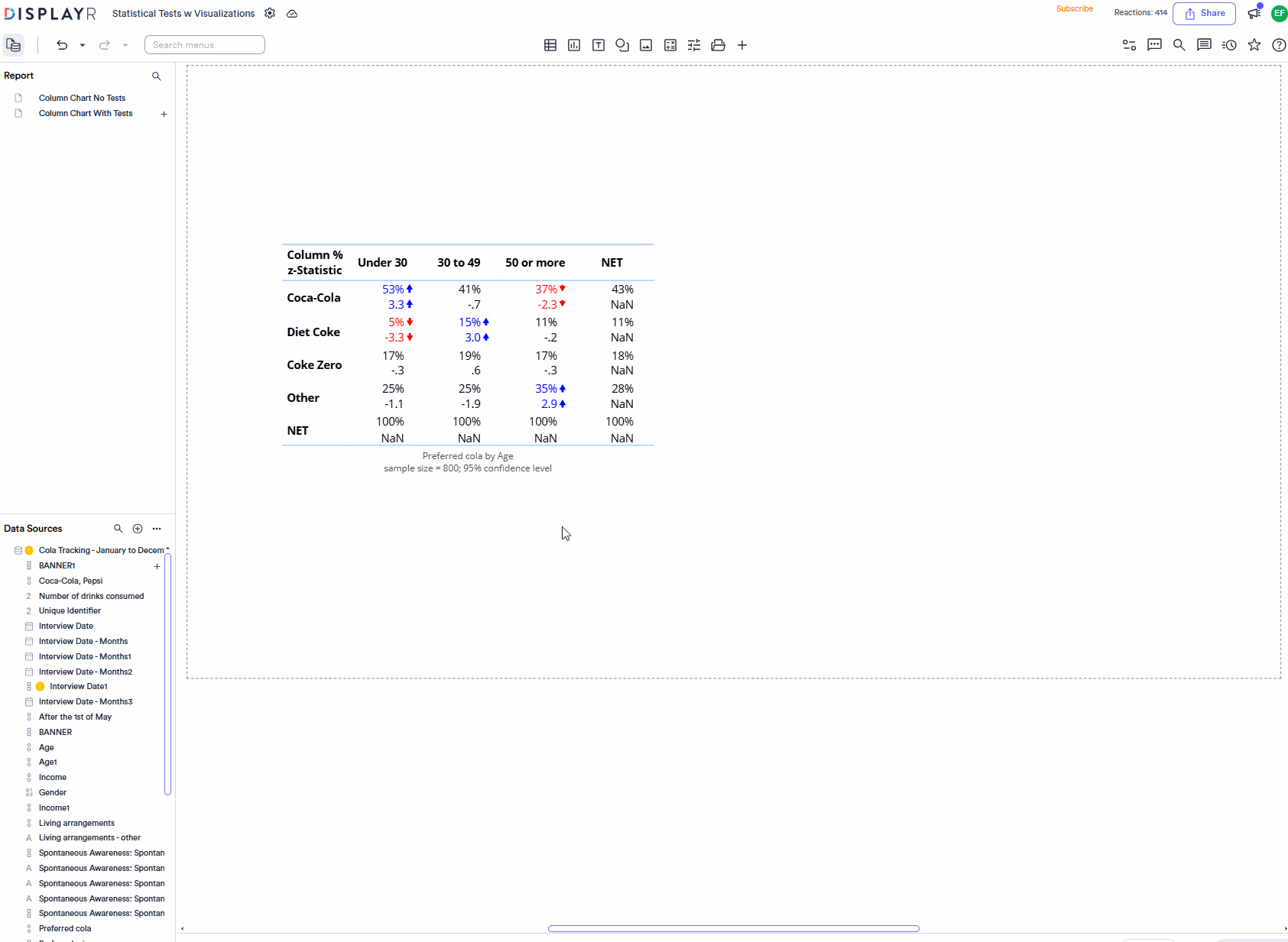Insert a visualization chart
The height and width of the screenshot is (942, 1288).
[x=573, y=45]
